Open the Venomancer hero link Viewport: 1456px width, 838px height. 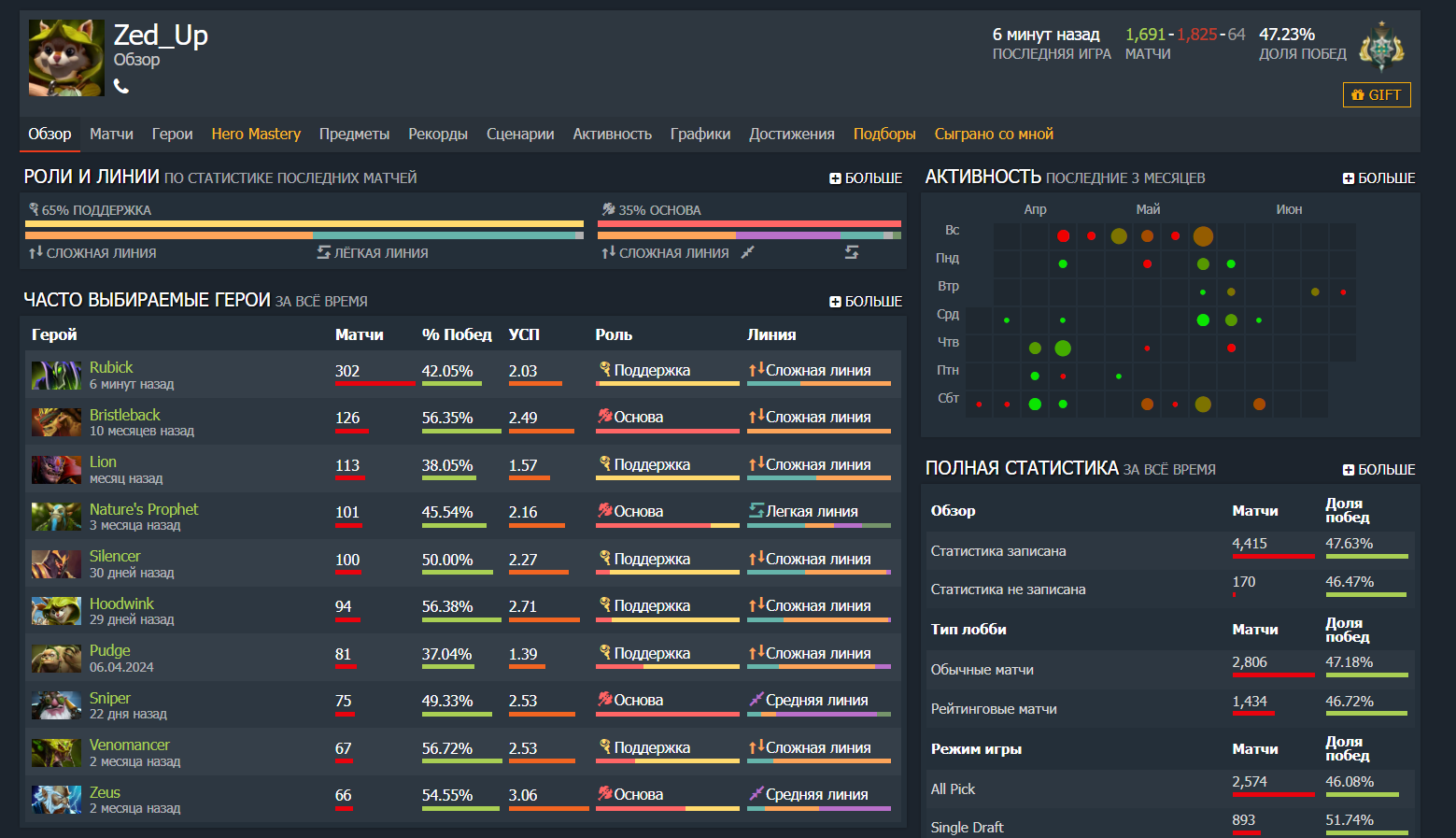click(130, 745)
